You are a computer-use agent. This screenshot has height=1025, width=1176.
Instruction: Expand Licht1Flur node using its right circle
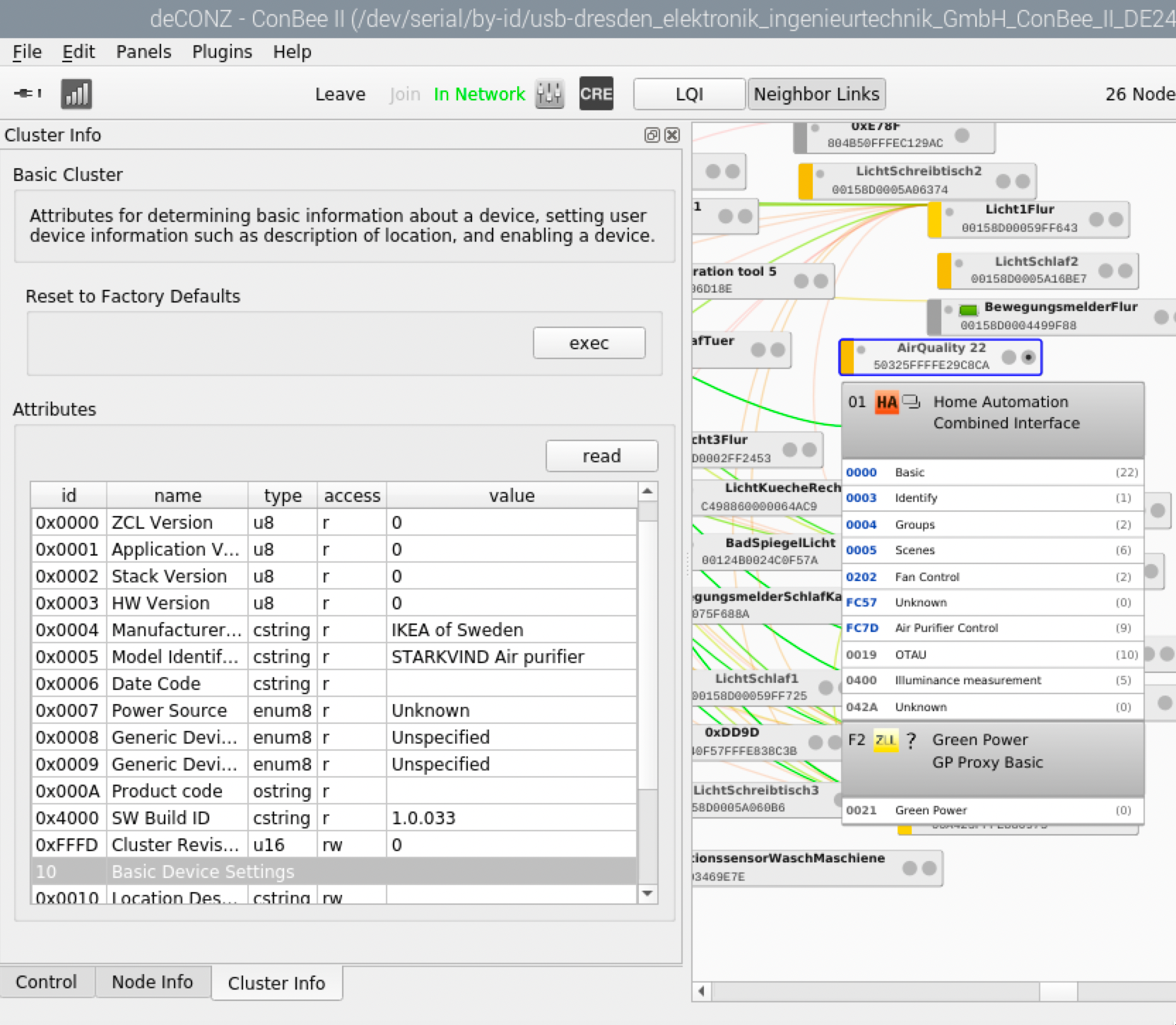click(x=1115, y=219)
